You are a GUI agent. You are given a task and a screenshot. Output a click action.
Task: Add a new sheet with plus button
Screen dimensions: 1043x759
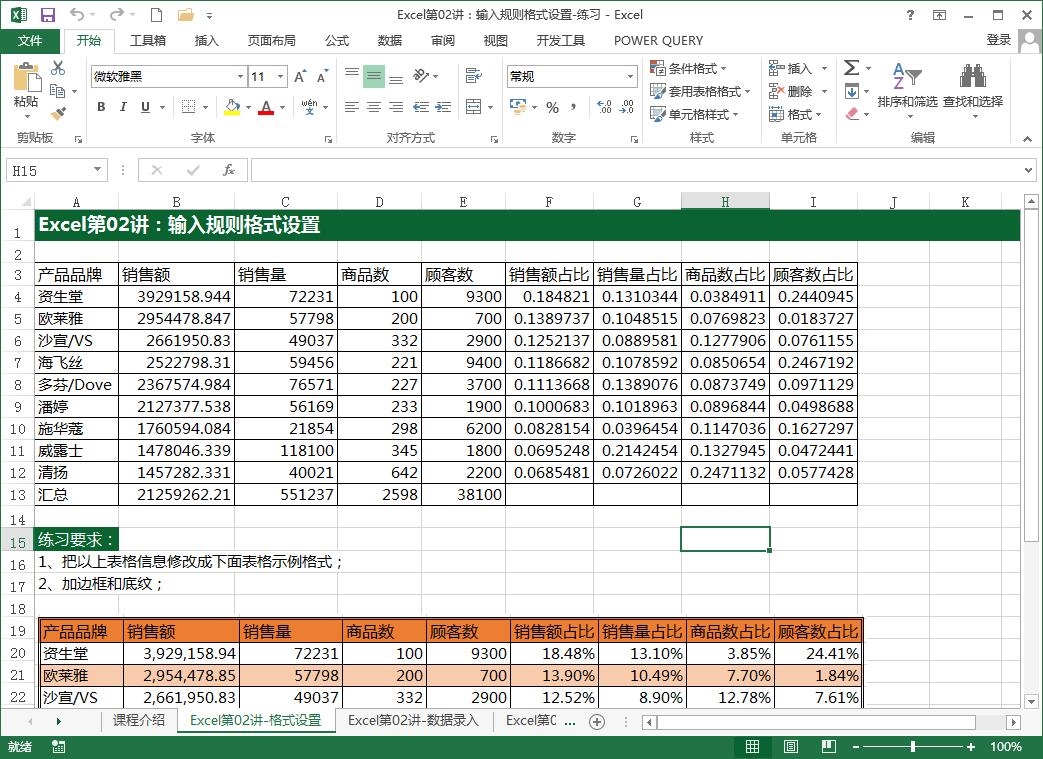(x=597, y=722)
